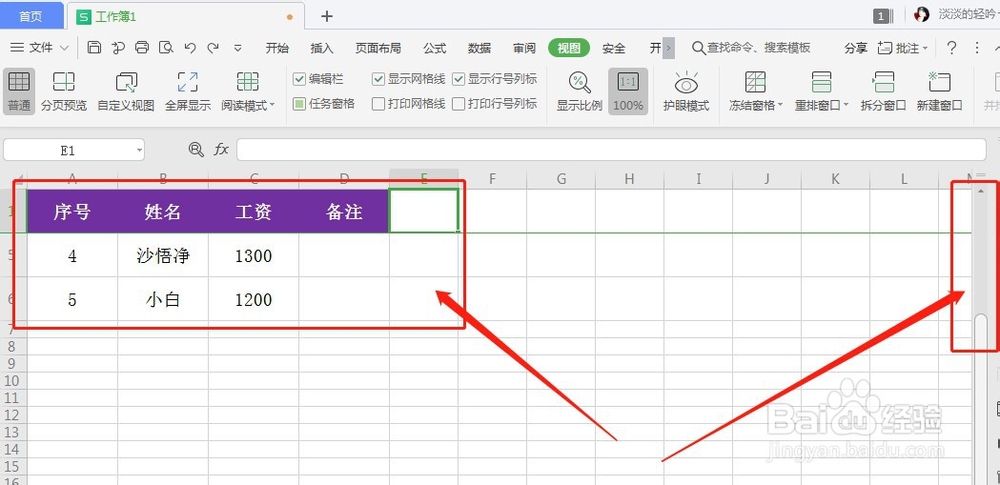Select the 序号 header cell
Image resolution: width=1000 pixels, height=485 pixels.
72,211
